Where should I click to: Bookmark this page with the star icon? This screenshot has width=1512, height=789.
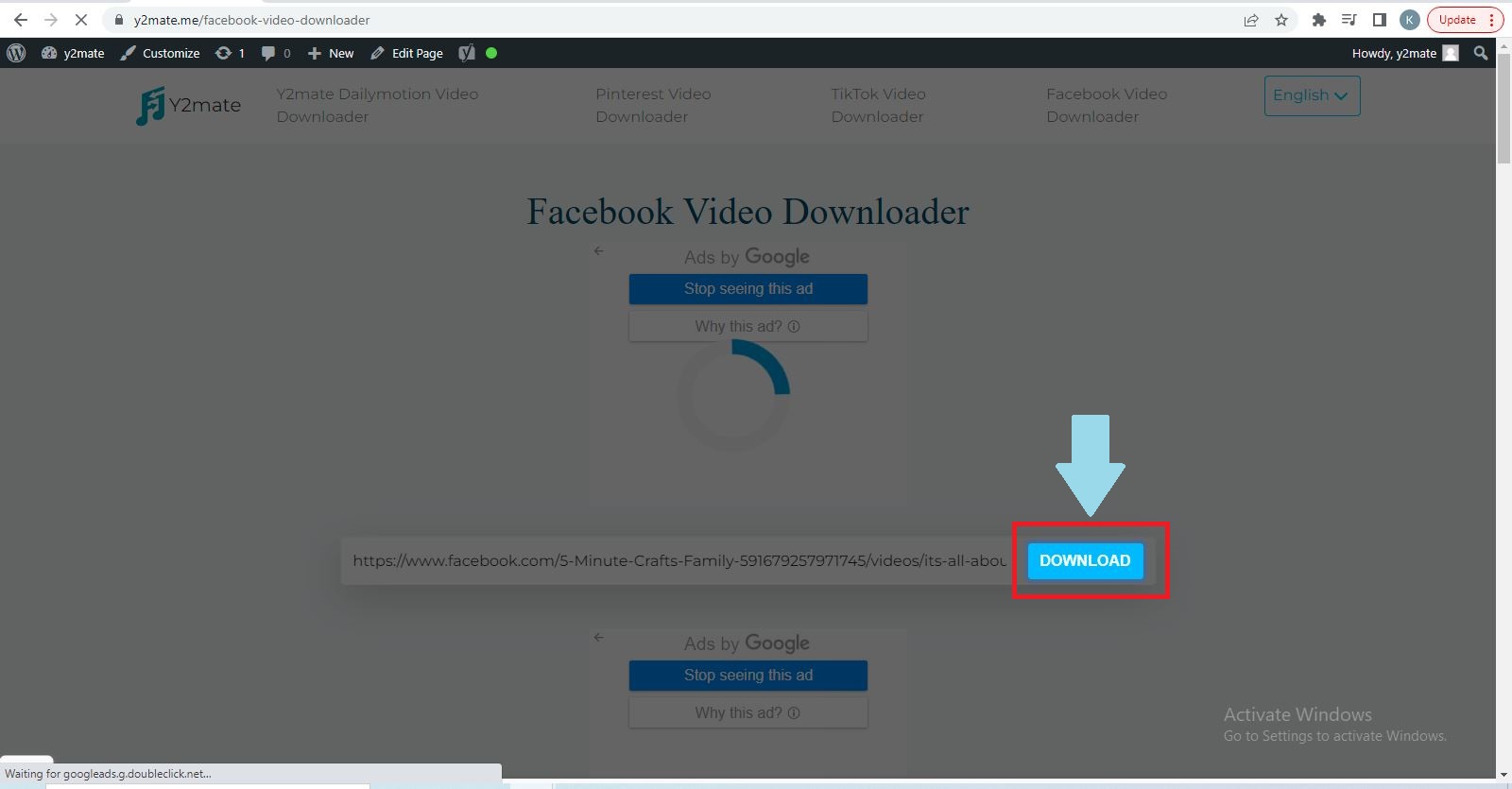tap(1281, 20)
